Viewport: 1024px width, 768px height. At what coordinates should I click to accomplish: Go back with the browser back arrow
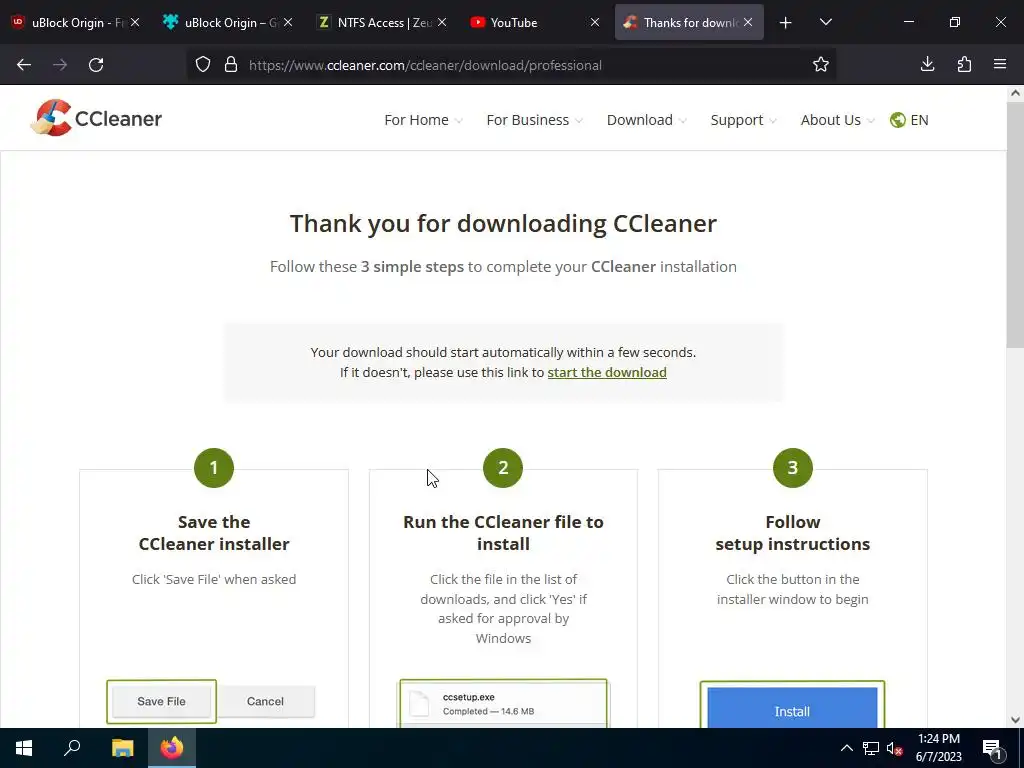(24, 65)
